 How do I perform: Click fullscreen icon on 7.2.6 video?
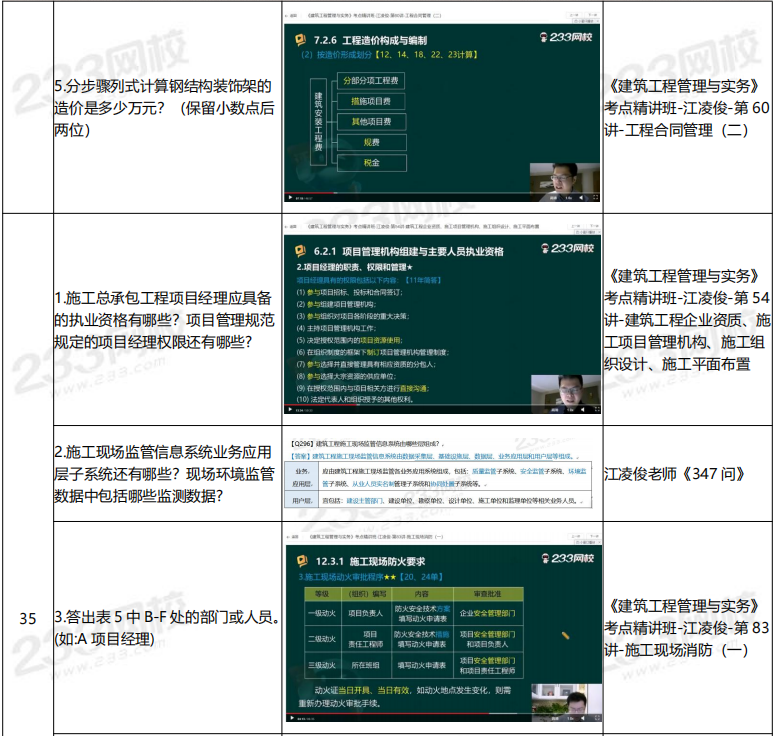596,198
